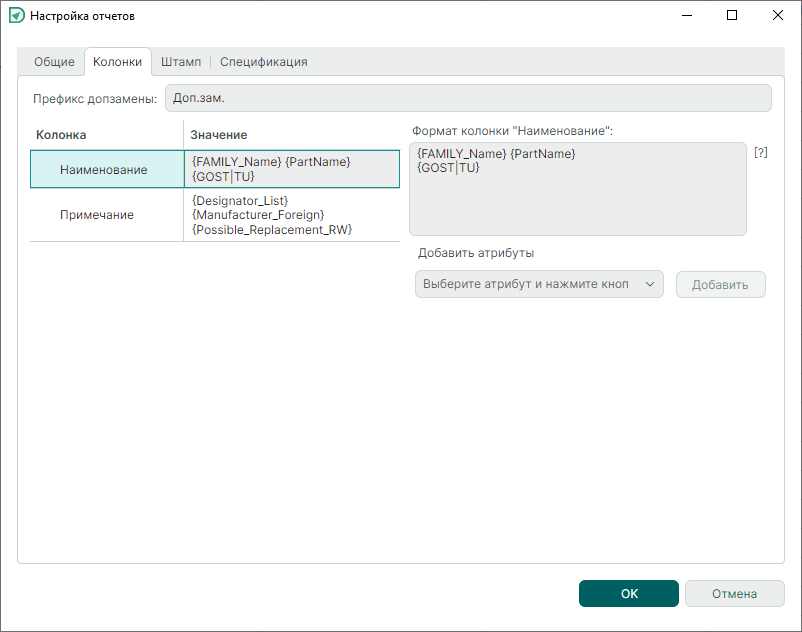This screenshot has height=632, width=802.
Task: Click the Отмена button
Action: (734, 594)
